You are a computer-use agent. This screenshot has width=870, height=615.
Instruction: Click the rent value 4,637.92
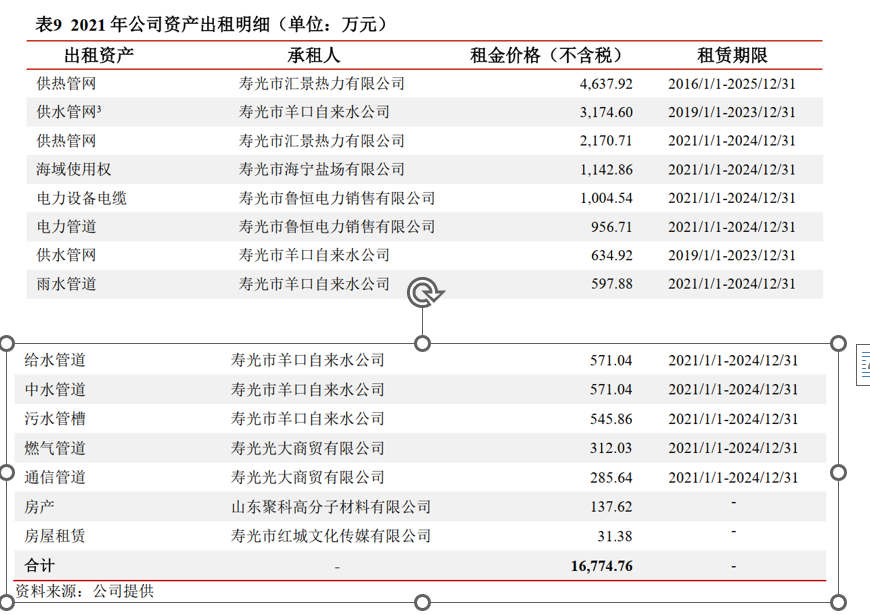[606, 84]
